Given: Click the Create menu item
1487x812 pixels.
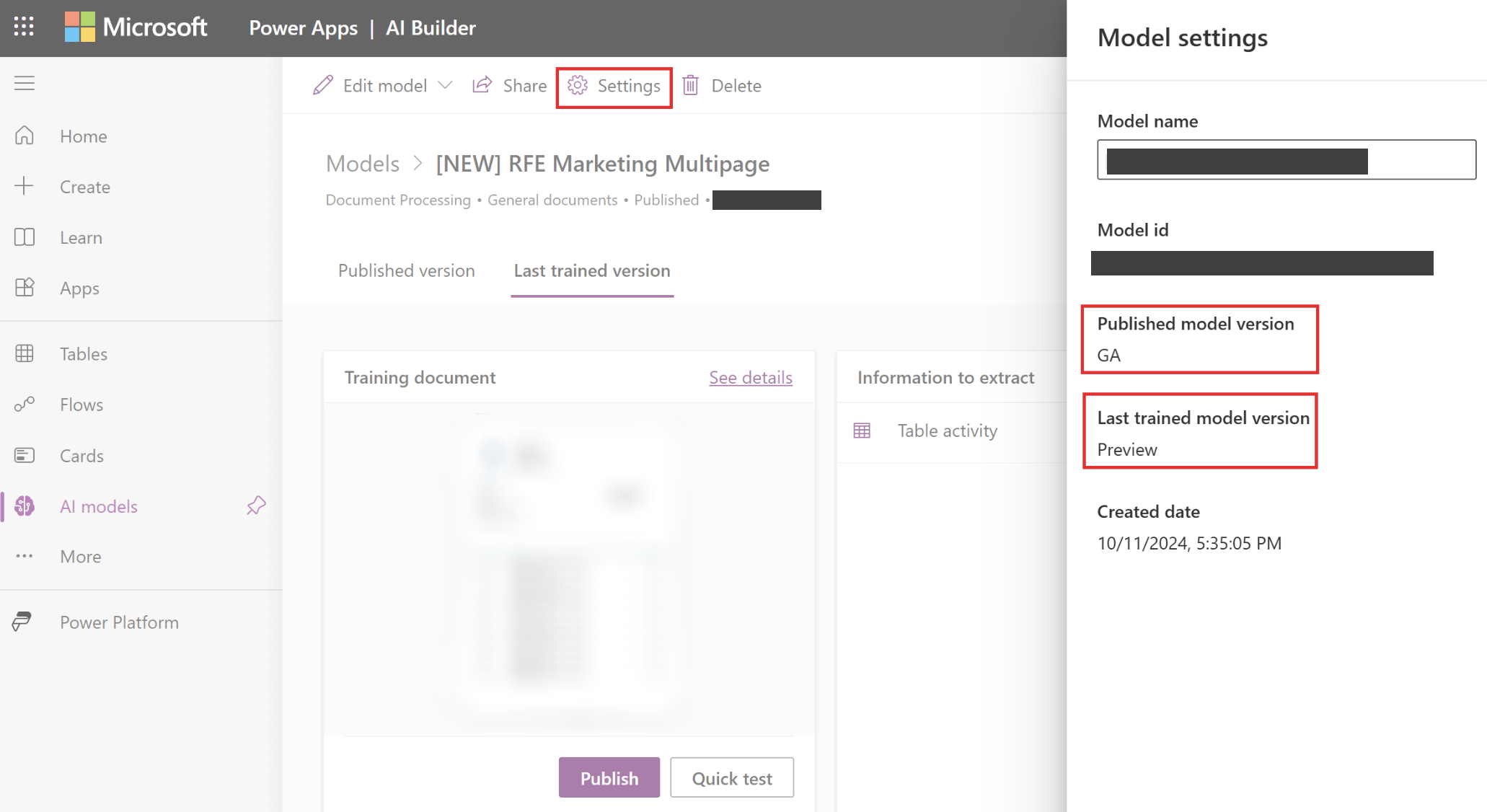Looking at the screenshot, I should (85, 186).
